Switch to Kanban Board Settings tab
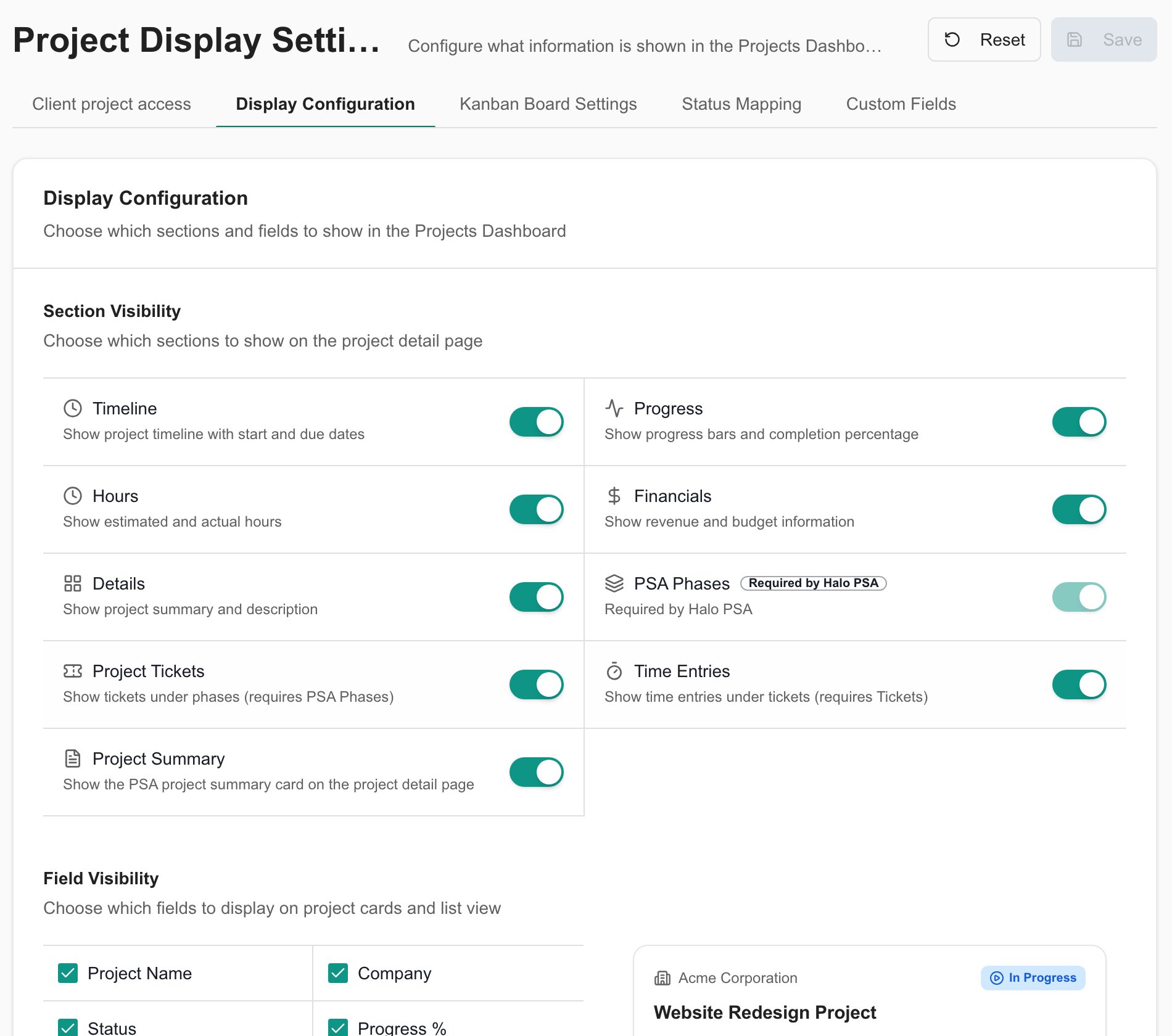 [548, 104]
